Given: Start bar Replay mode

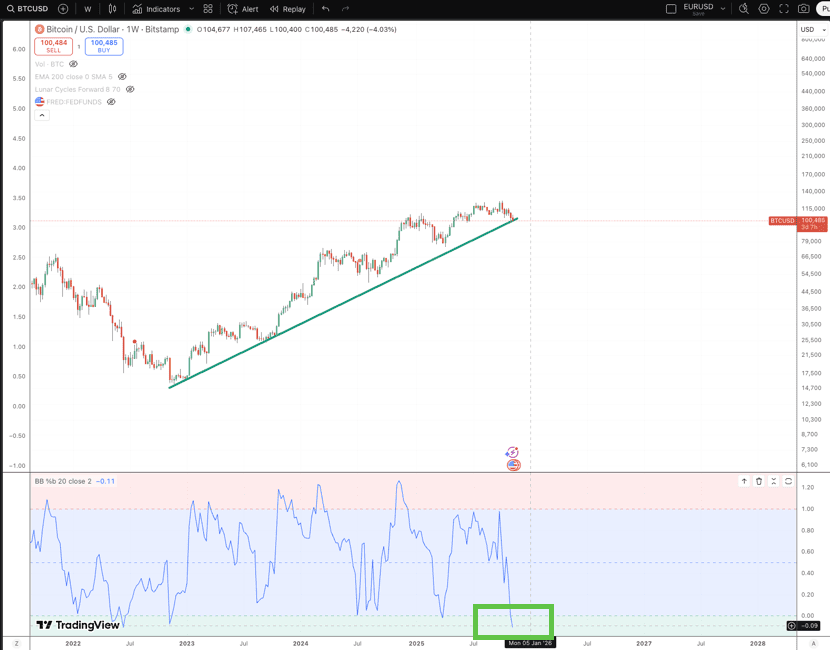Looking at the screenshot, I should coord(288,9).
